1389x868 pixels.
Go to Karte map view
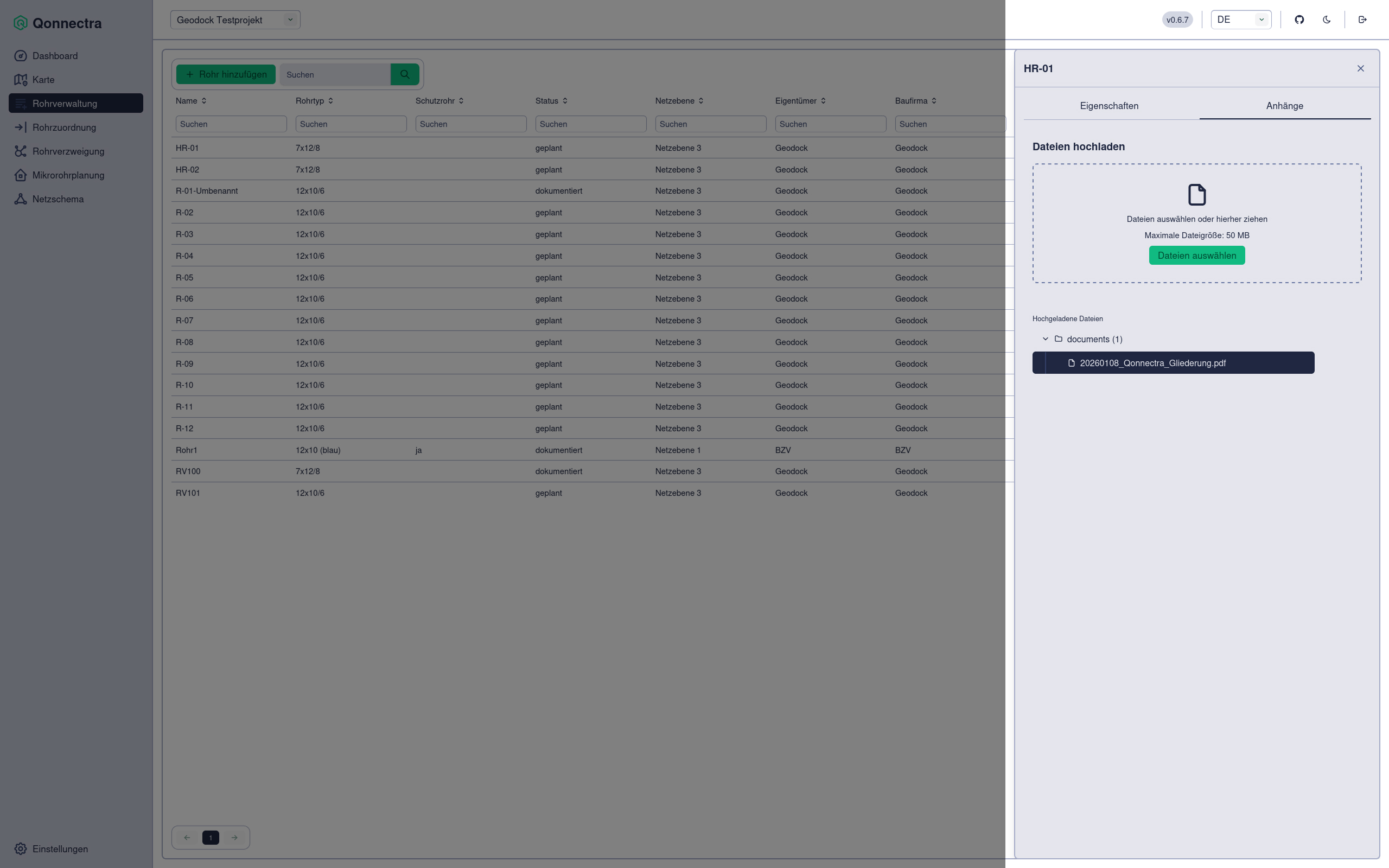pos(43,80)
